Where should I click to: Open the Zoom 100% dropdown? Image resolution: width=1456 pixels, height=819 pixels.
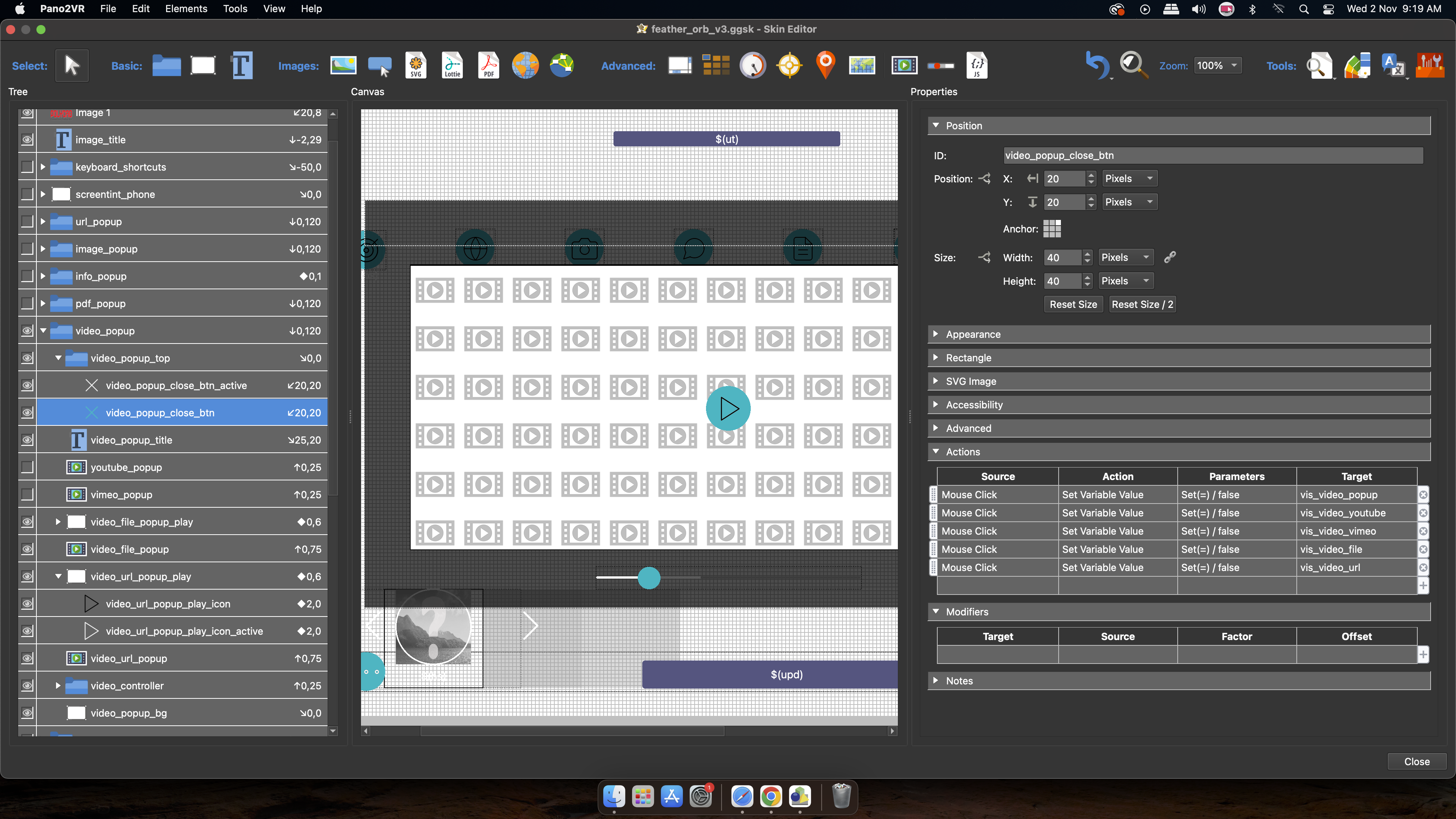point(1218,66)
